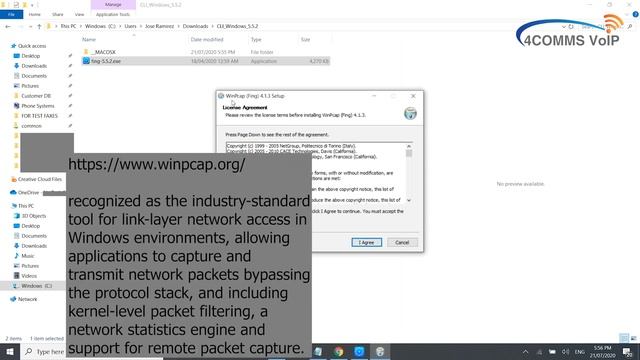
Task: Open 3D Objects under This PC
Action: (x=33, y=216)
